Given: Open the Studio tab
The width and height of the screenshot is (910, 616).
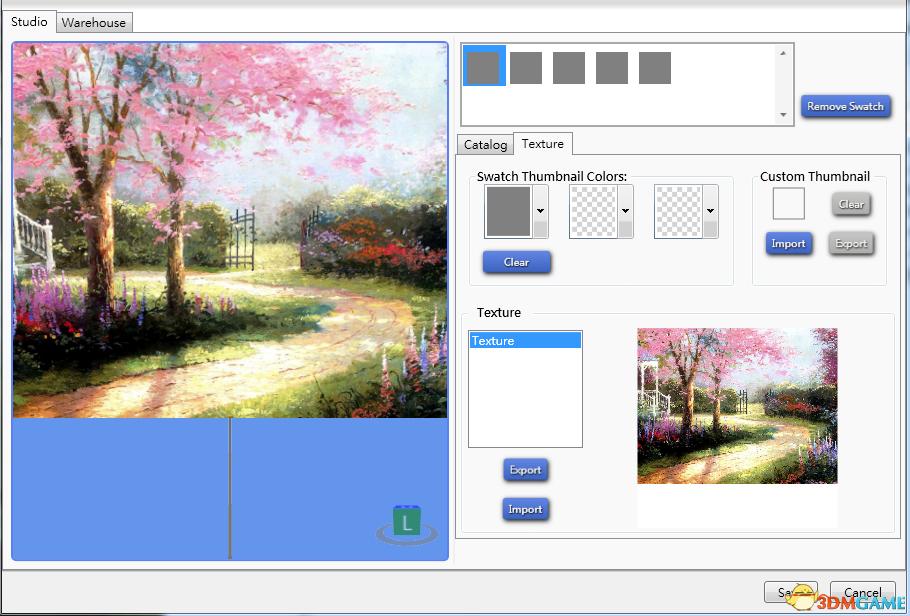Looking at the screenshot, I should [29, 21].
